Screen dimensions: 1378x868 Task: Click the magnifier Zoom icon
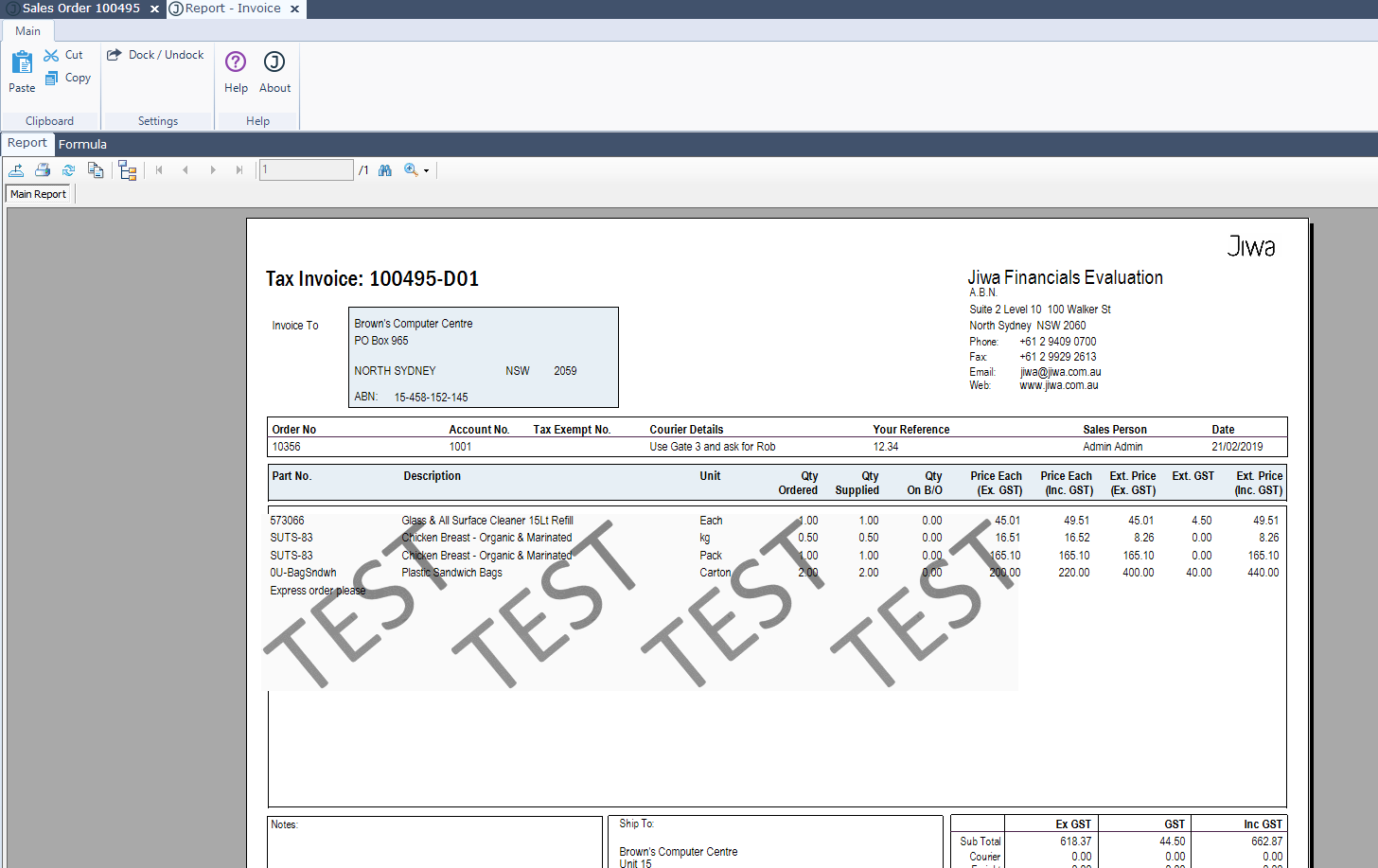(411, 170)
